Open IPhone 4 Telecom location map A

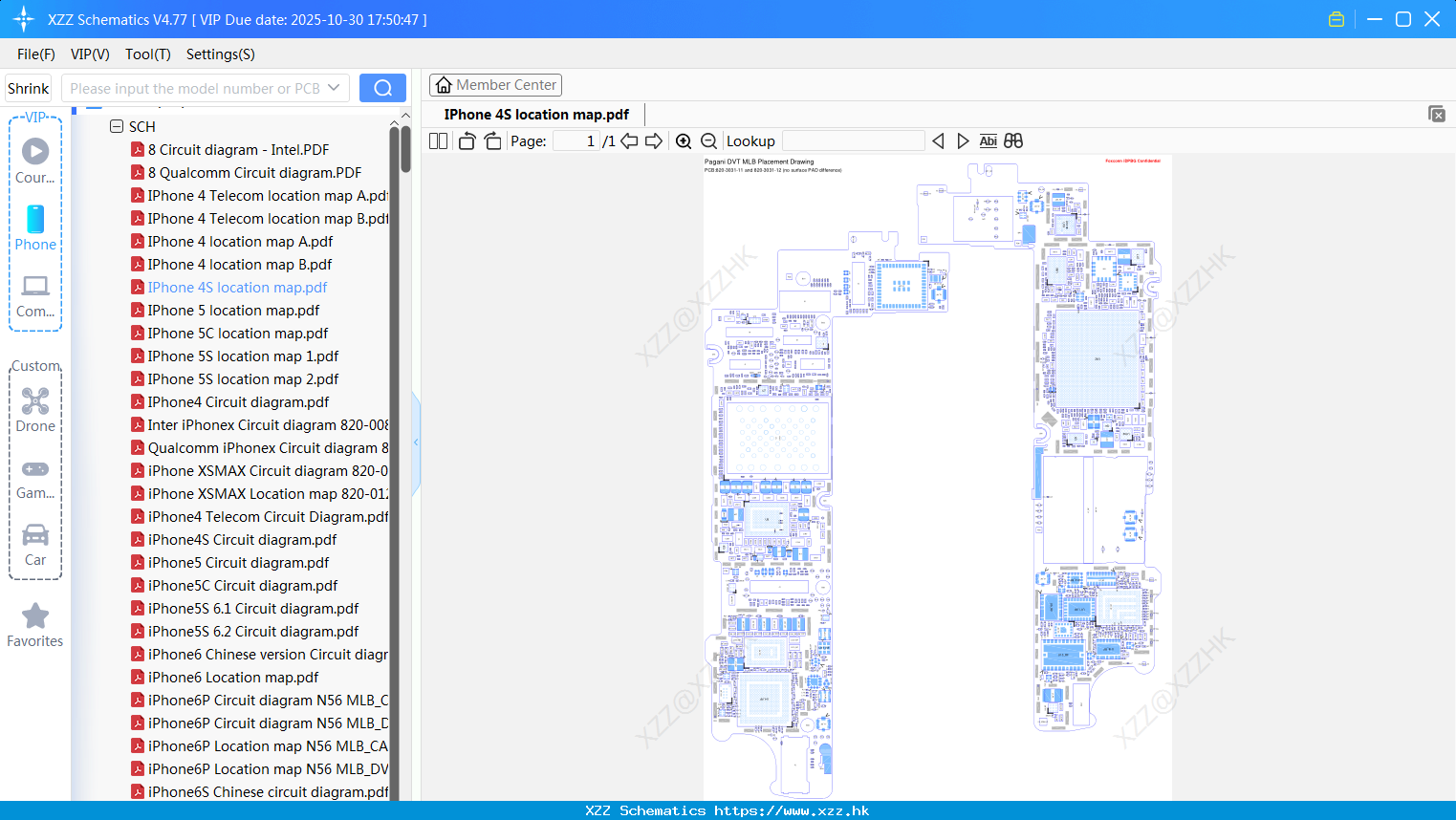click(x=268, y=195)
